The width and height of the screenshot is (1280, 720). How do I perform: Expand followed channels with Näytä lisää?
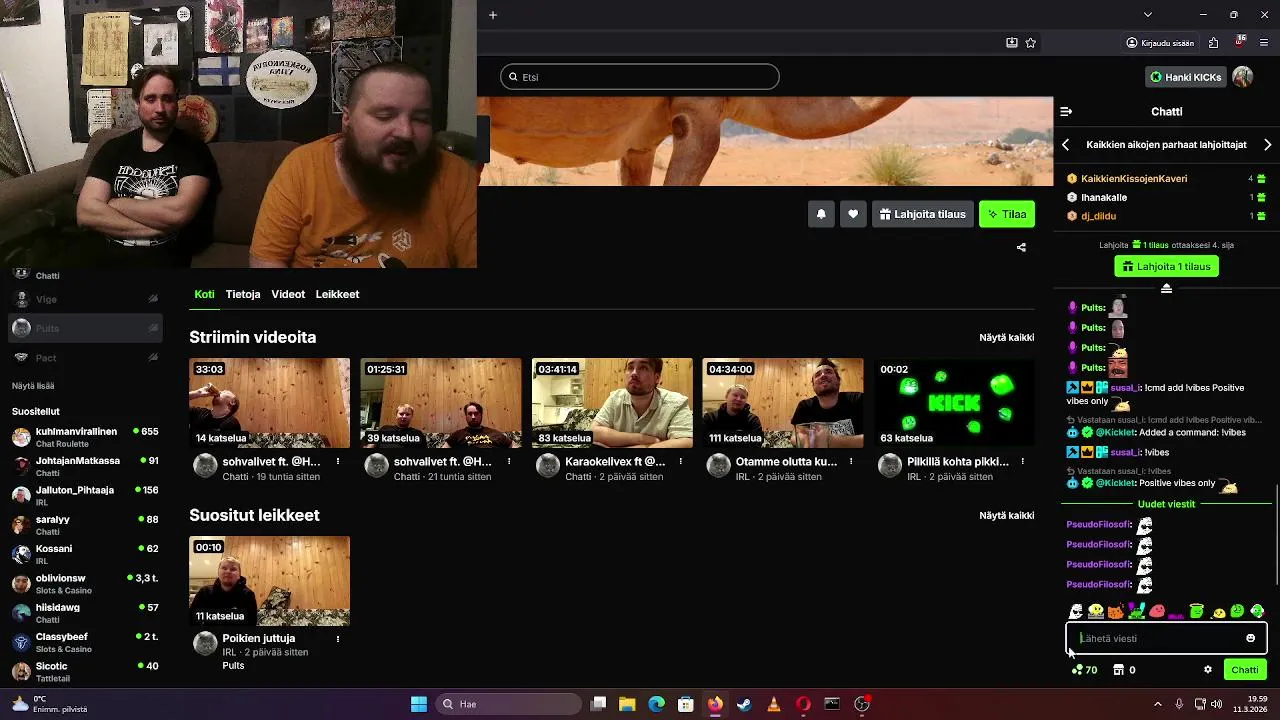33,386
